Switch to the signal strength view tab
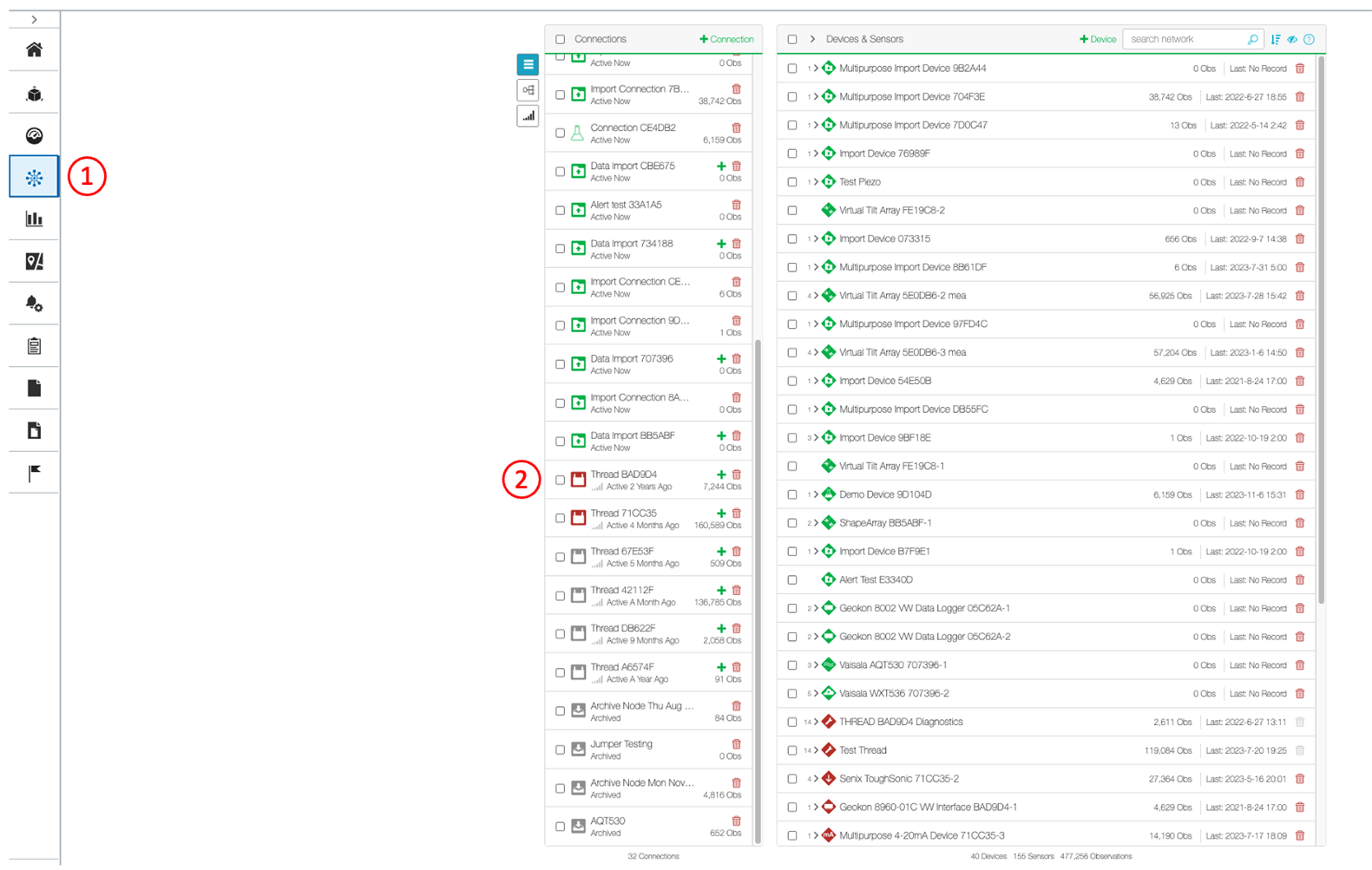Viewport: 1372px width, 870px height. coord(528,115)
